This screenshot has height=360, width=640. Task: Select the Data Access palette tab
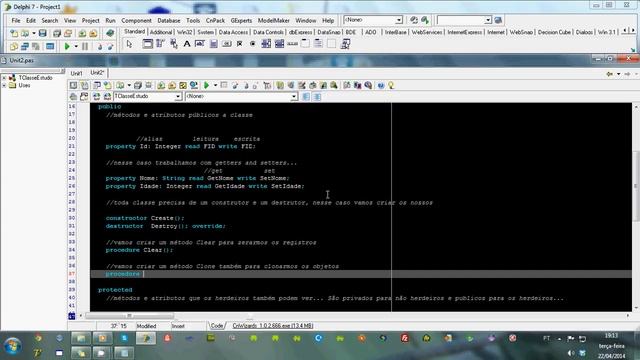pyautogui.click(x=233, y=32)
